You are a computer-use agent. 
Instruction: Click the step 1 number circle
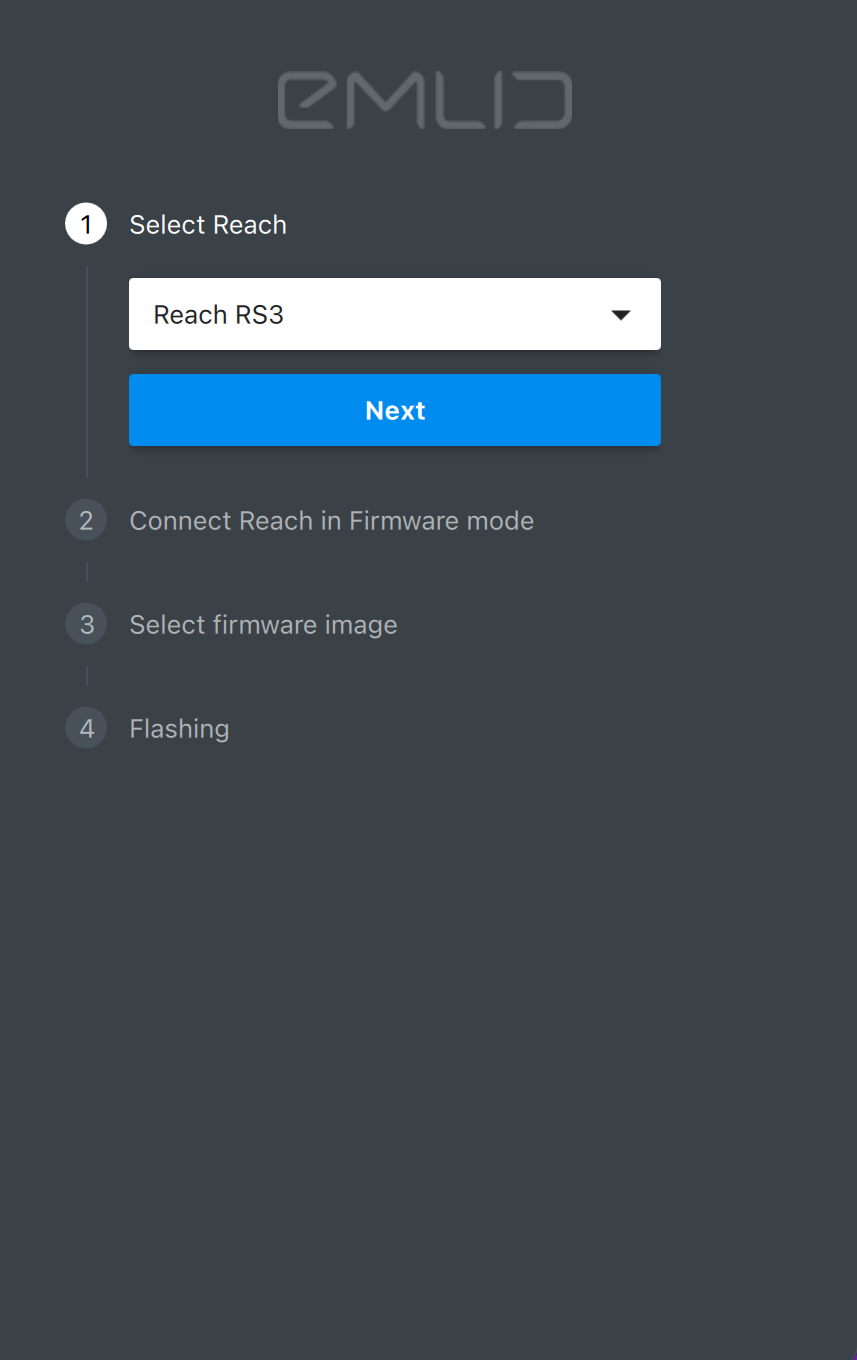[86, 224]
